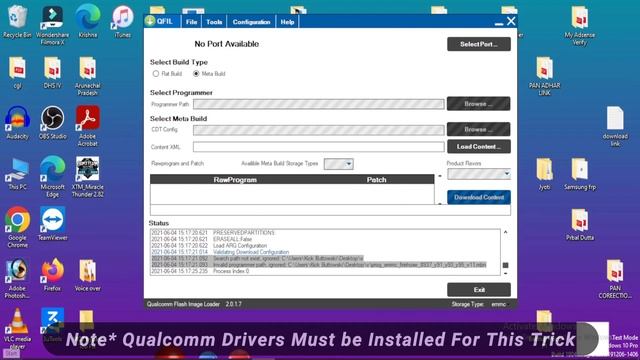Browse for the CDT Config file
This screenshot has height=360, width=640.
tap(479, 129)
